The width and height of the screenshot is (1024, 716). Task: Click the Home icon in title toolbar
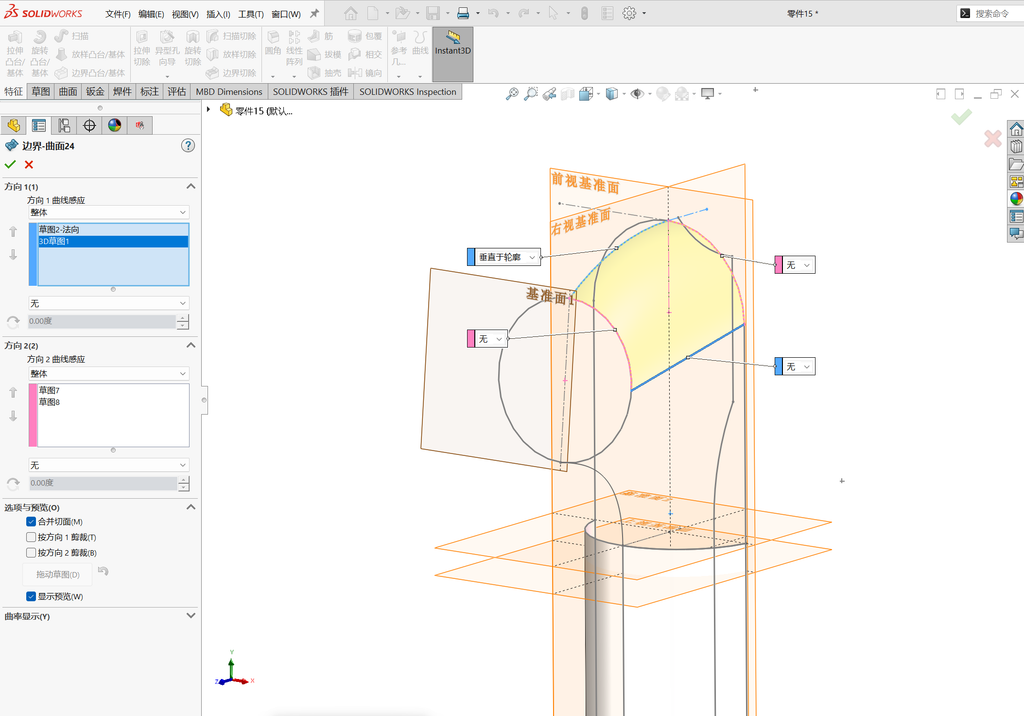click(351, 13)
